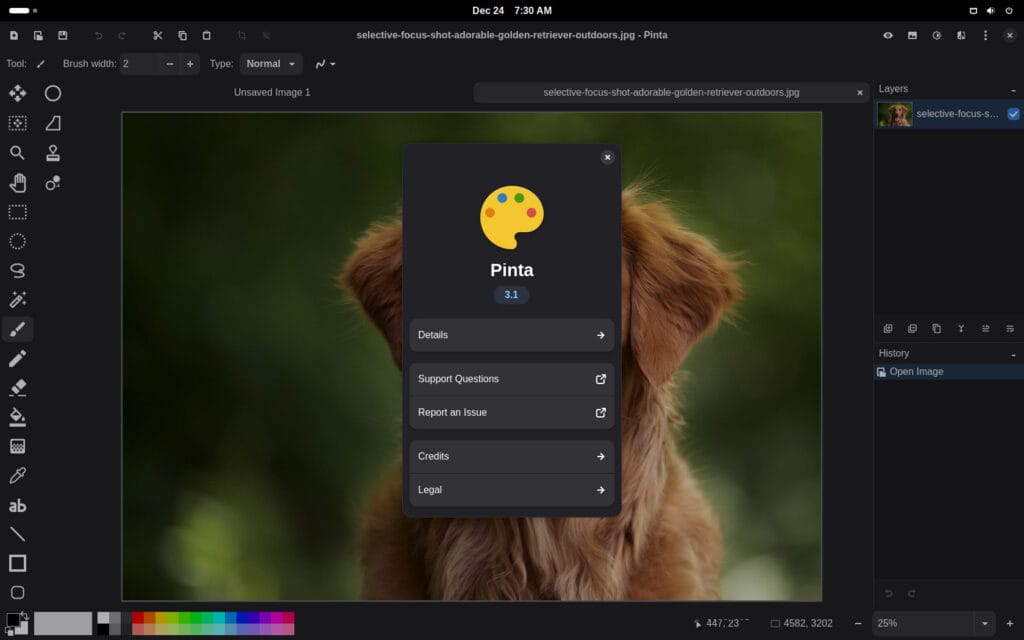Select the Paintbrush tool
The width and height of the screenshot is (1024, 640).
pos(18,328)
